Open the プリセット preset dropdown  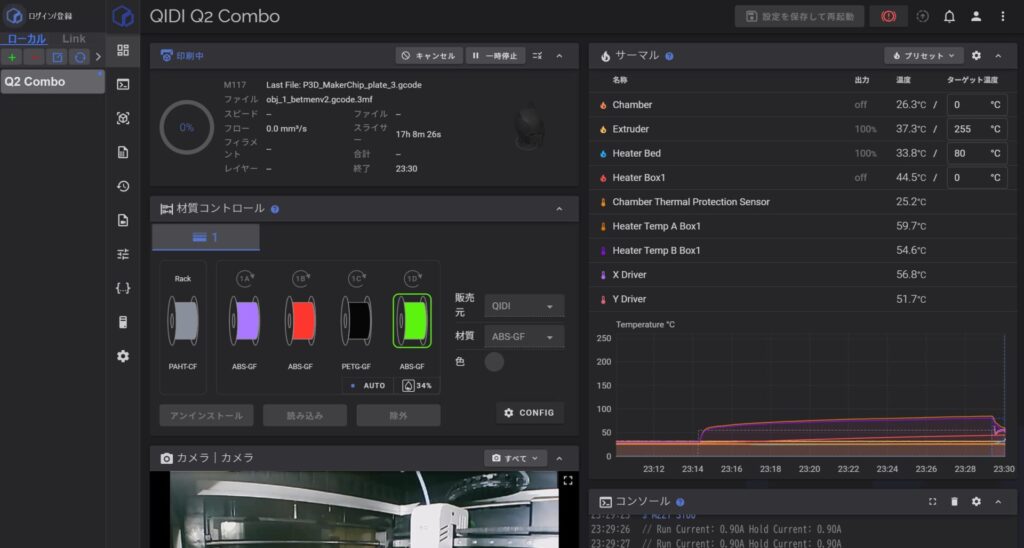tap(923, 56)
